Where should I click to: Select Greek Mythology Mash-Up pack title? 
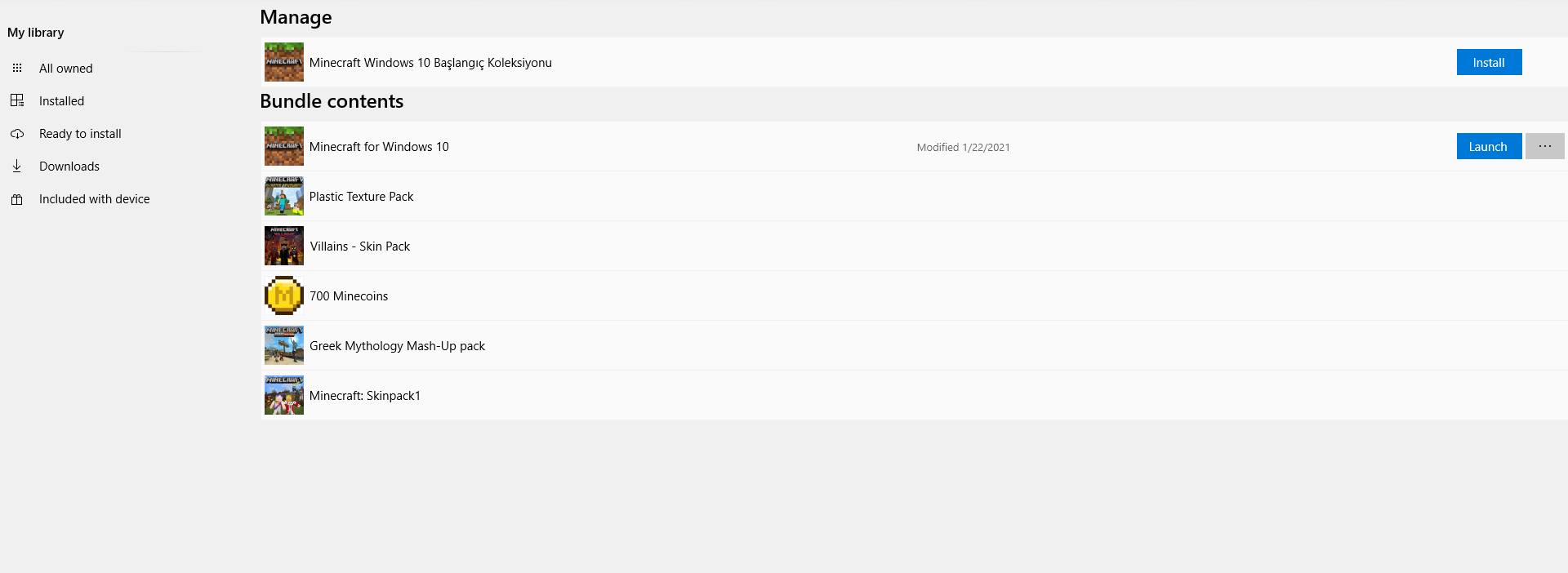(397, 346)
